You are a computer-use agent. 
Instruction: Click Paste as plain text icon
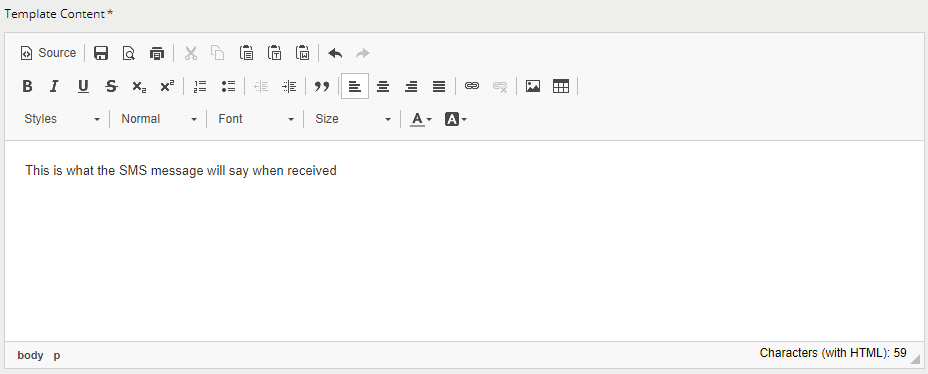275,53
